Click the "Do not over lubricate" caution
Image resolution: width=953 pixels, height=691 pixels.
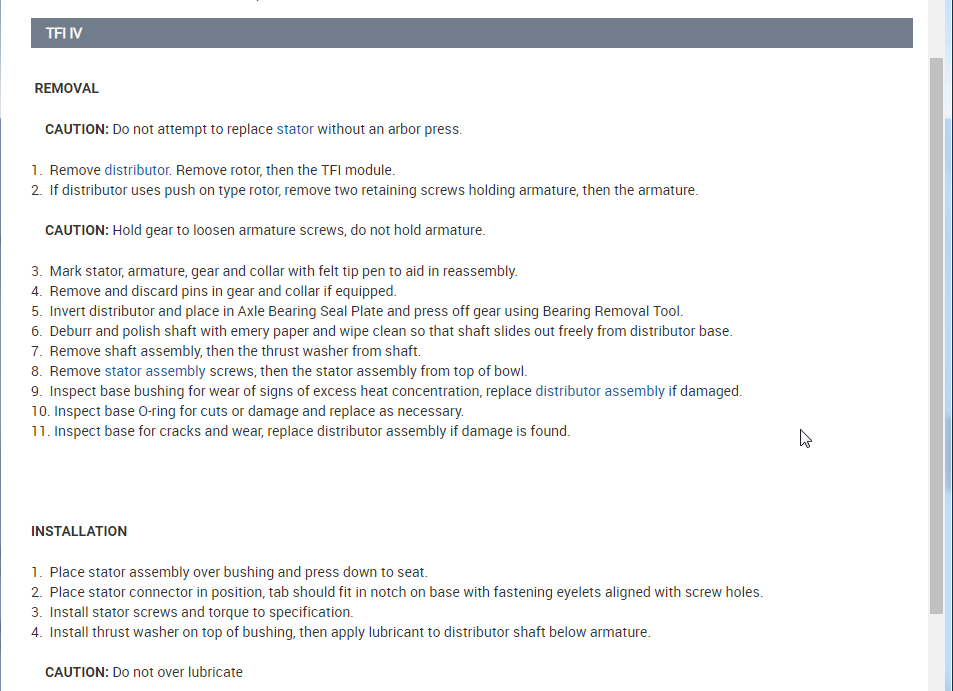coord(177,672)
